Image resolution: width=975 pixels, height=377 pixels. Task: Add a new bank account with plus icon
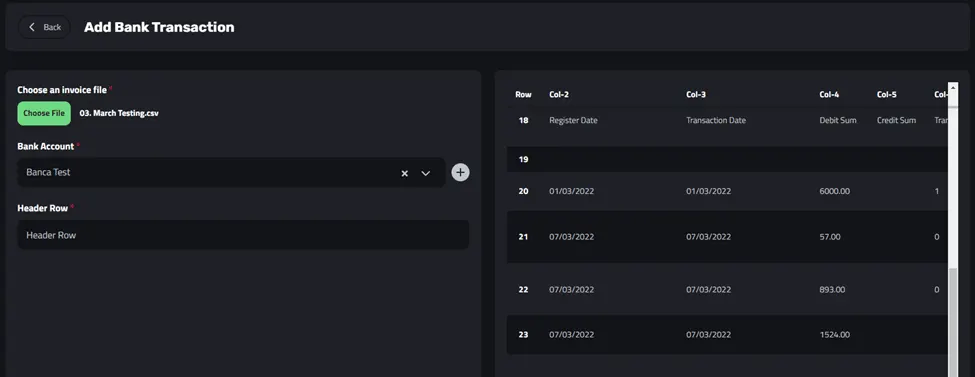[x=460, y=172]
